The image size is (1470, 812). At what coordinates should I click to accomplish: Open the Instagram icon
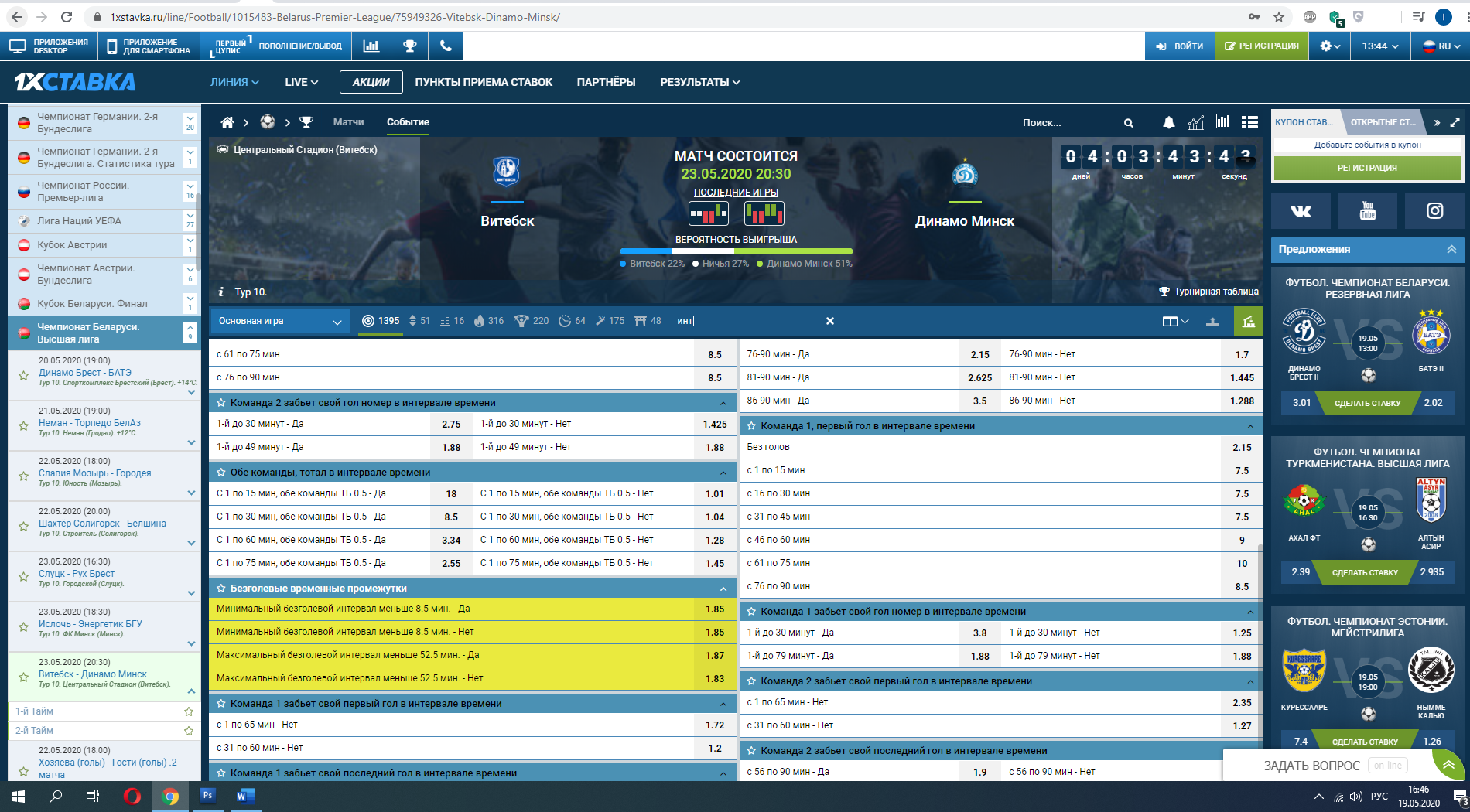1434,211
